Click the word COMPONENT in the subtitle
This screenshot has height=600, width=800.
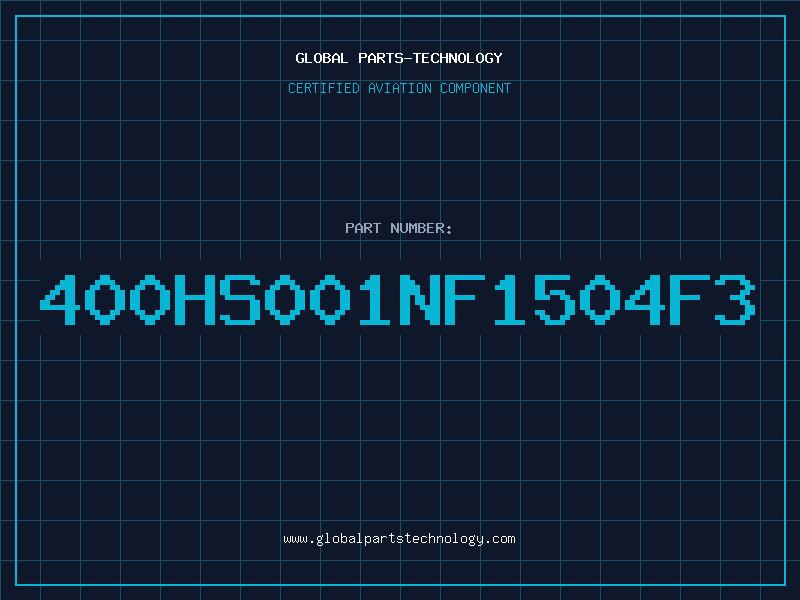[x=476, y=88]
